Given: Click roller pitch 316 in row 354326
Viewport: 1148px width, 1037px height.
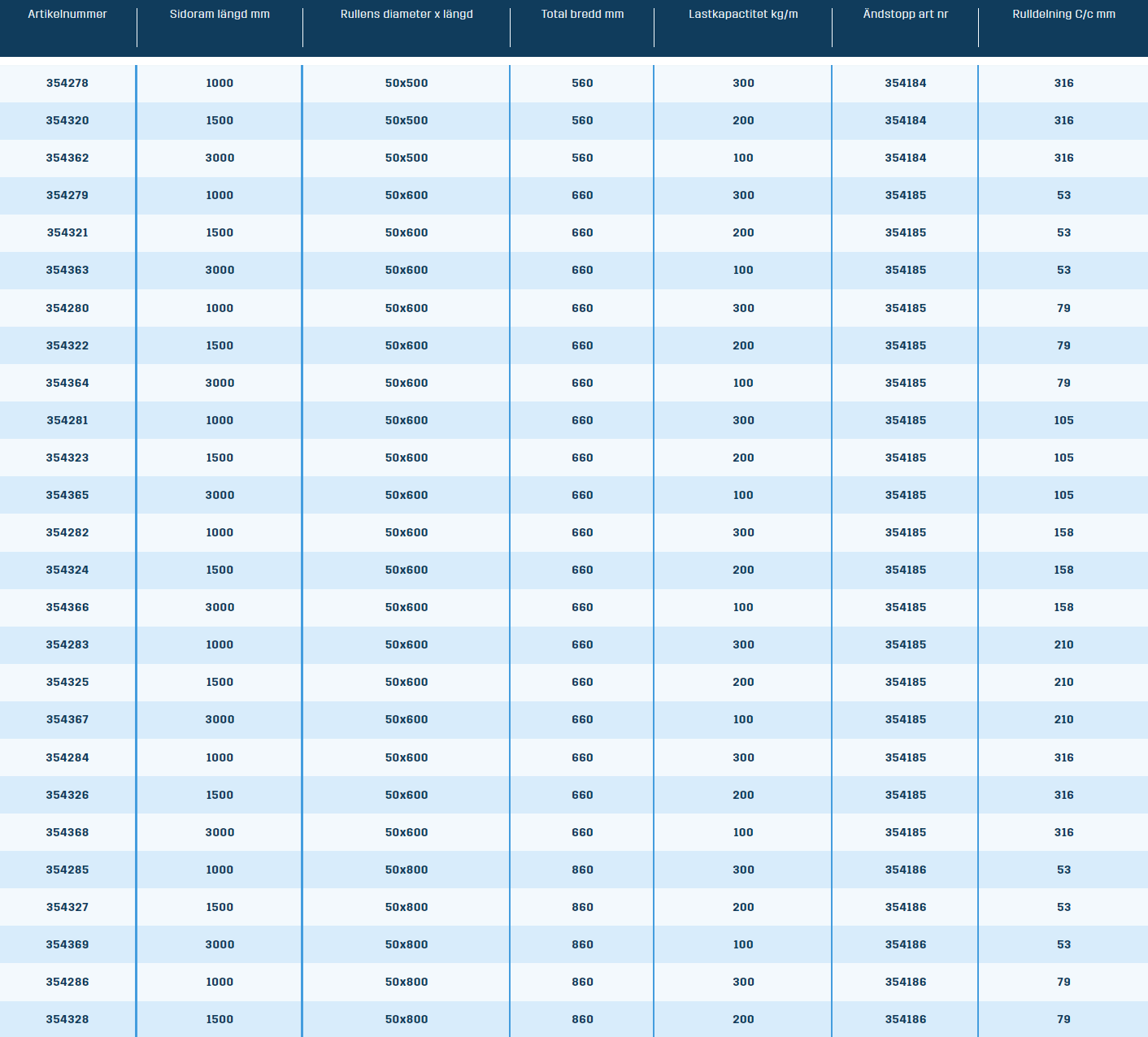Looking at the screenshot, I should (x=1063, y=795).
